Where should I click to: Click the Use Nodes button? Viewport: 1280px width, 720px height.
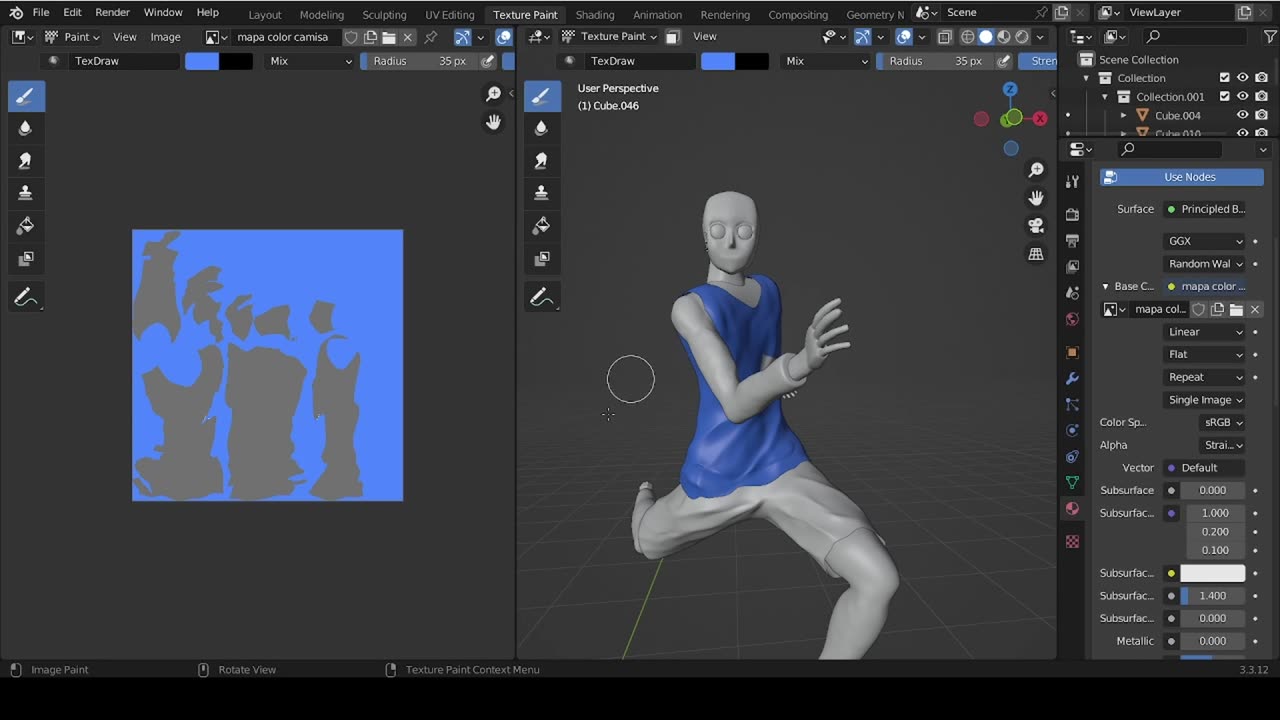(x=1182, y=177)
